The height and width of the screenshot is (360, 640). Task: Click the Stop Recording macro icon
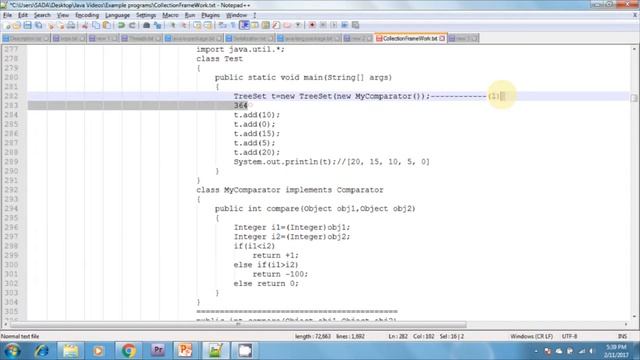tap(323, 25)
